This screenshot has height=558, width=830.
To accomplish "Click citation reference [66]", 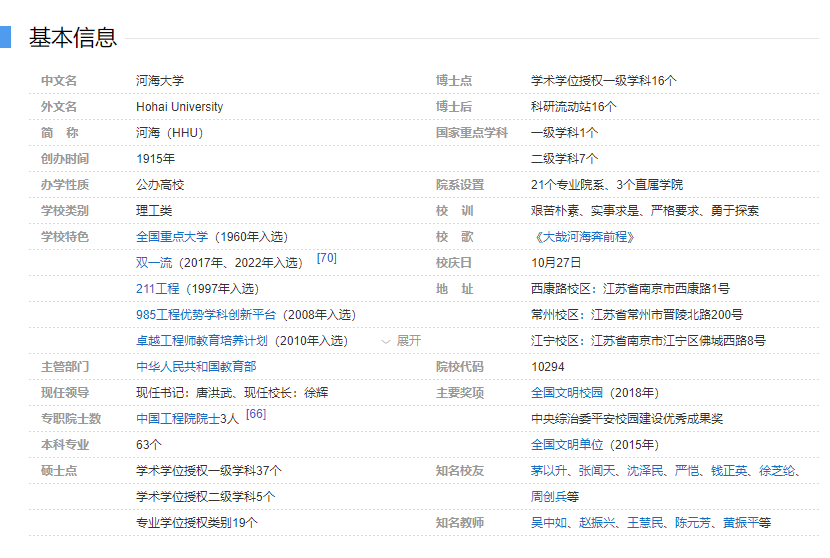I will coord(256,414).
